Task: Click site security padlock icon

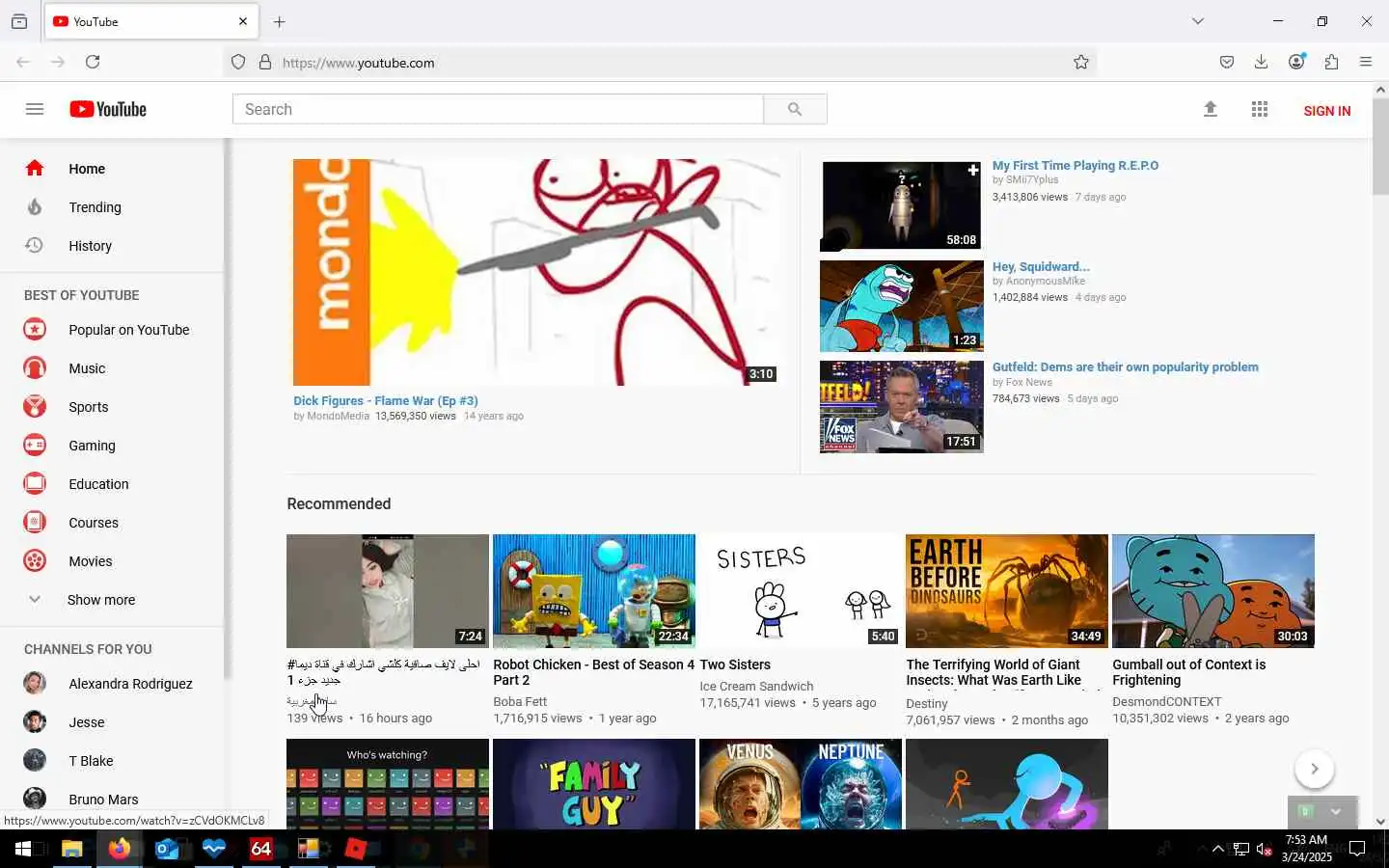Action: tap(265, 63)
